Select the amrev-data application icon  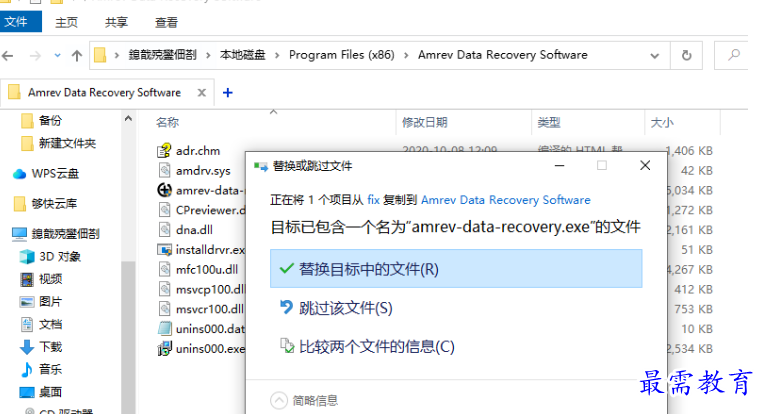tap(165, 190)
